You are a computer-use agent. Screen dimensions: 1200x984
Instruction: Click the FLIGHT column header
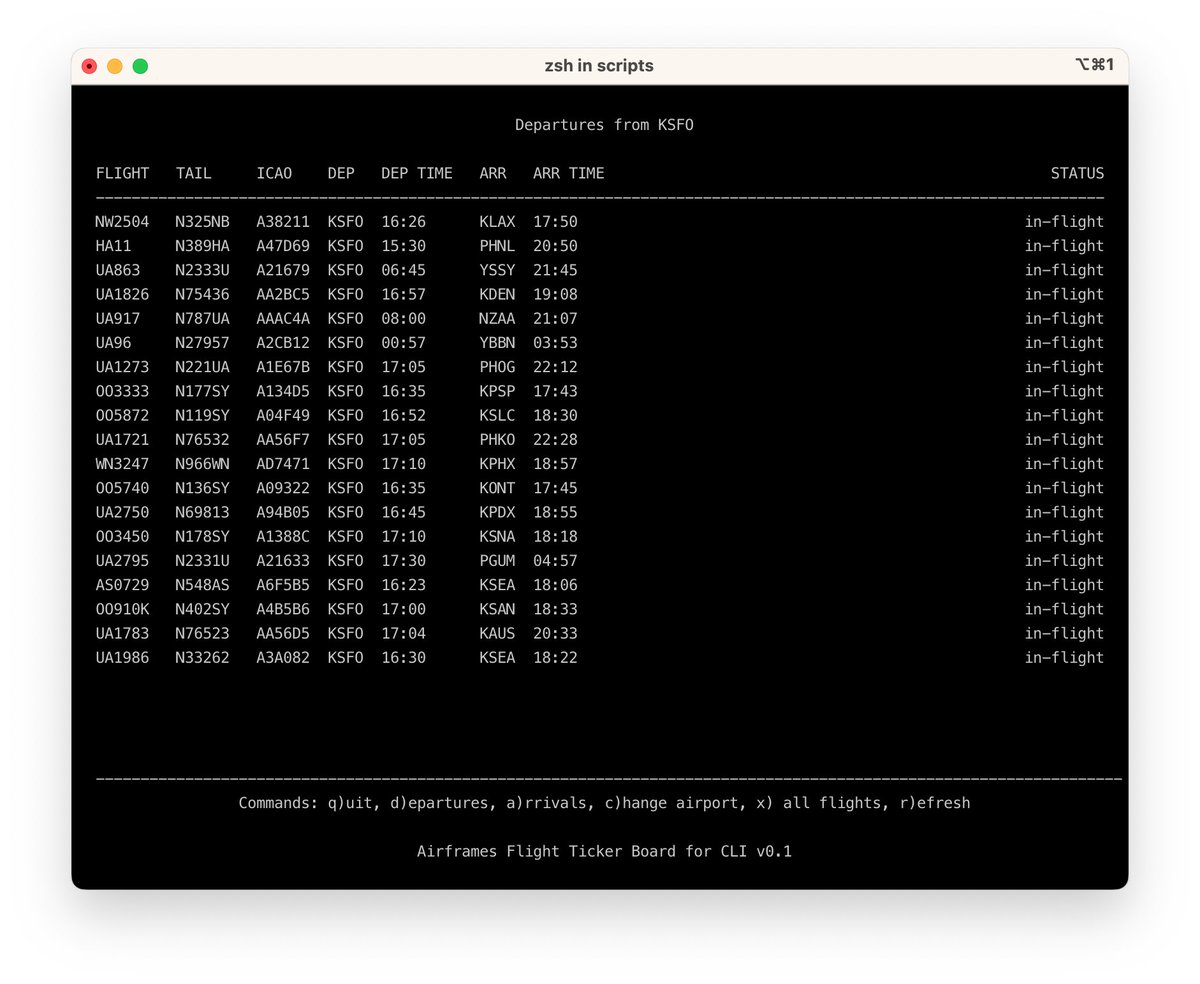122,173
